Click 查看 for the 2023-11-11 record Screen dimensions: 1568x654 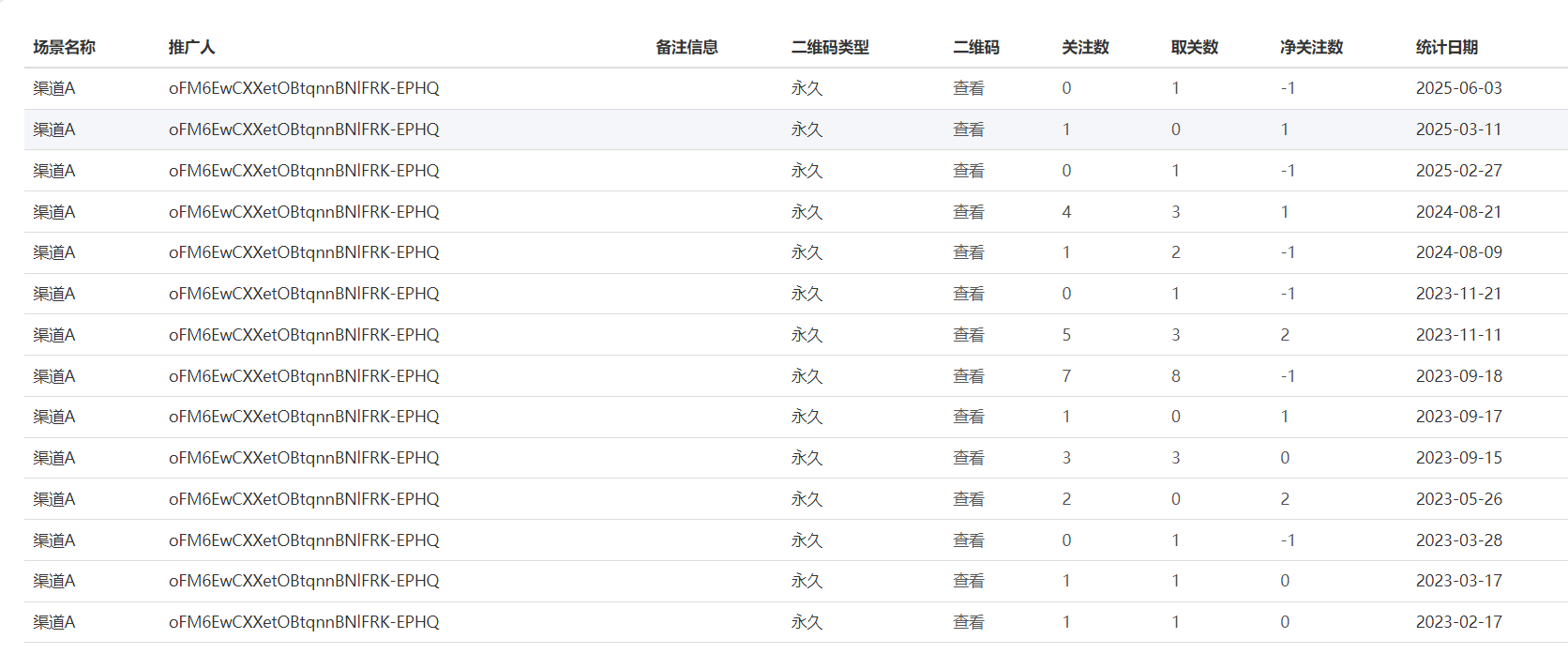pos(968,335)
